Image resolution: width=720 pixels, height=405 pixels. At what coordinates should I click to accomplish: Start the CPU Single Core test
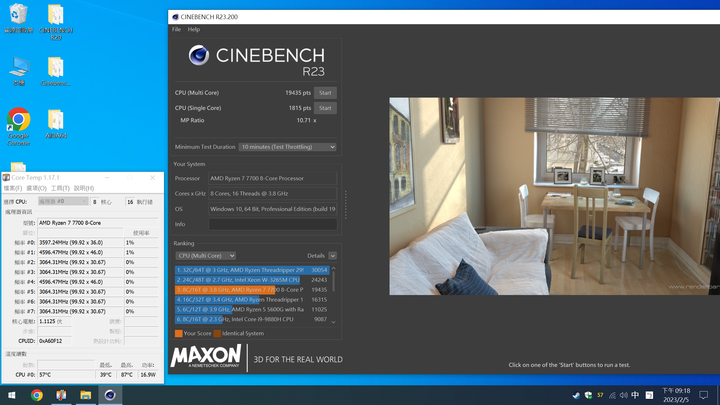(325, 108)
